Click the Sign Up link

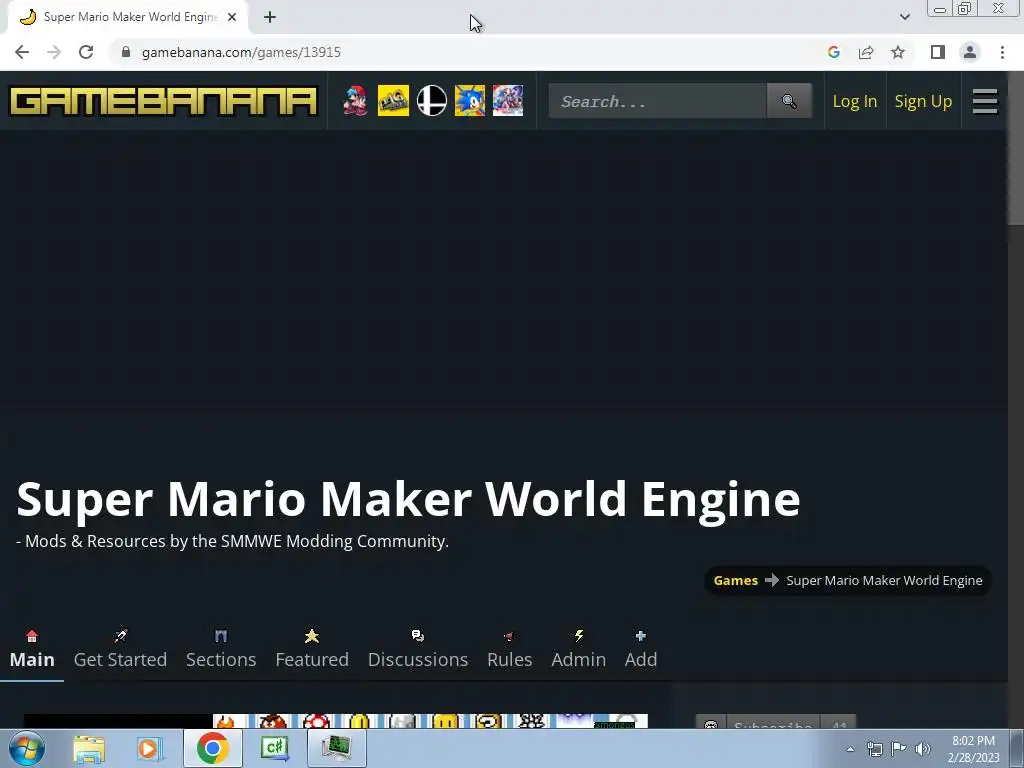923,101
